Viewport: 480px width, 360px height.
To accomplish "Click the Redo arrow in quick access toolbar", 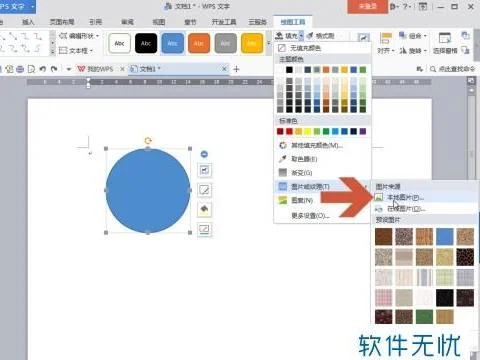I will (54, 69).
